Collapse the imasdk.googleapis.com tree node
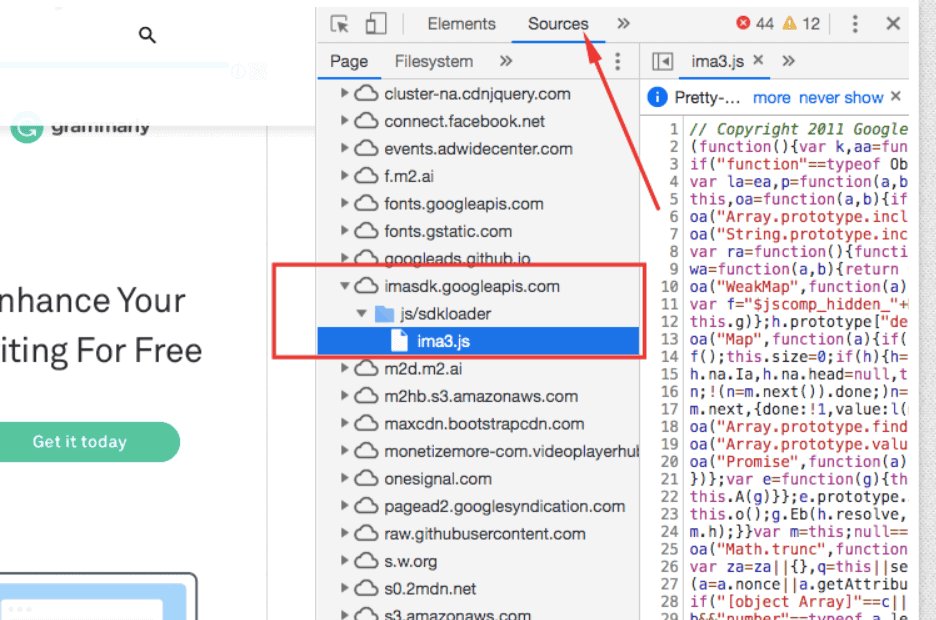This screenshot has width=936, height=620. pos(345,286)
